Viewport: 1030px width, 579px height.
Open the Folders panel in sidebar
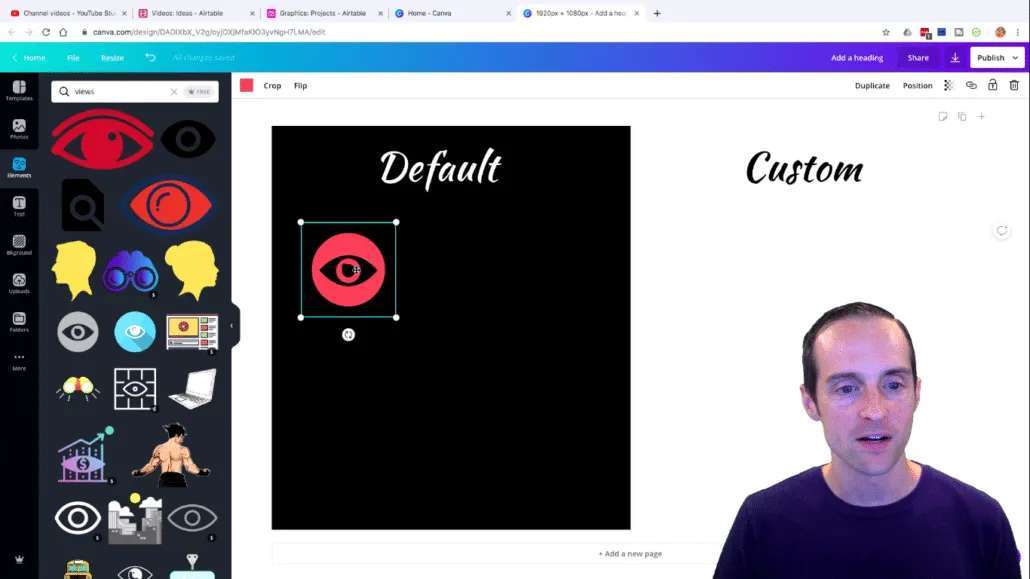coord(19,323)
